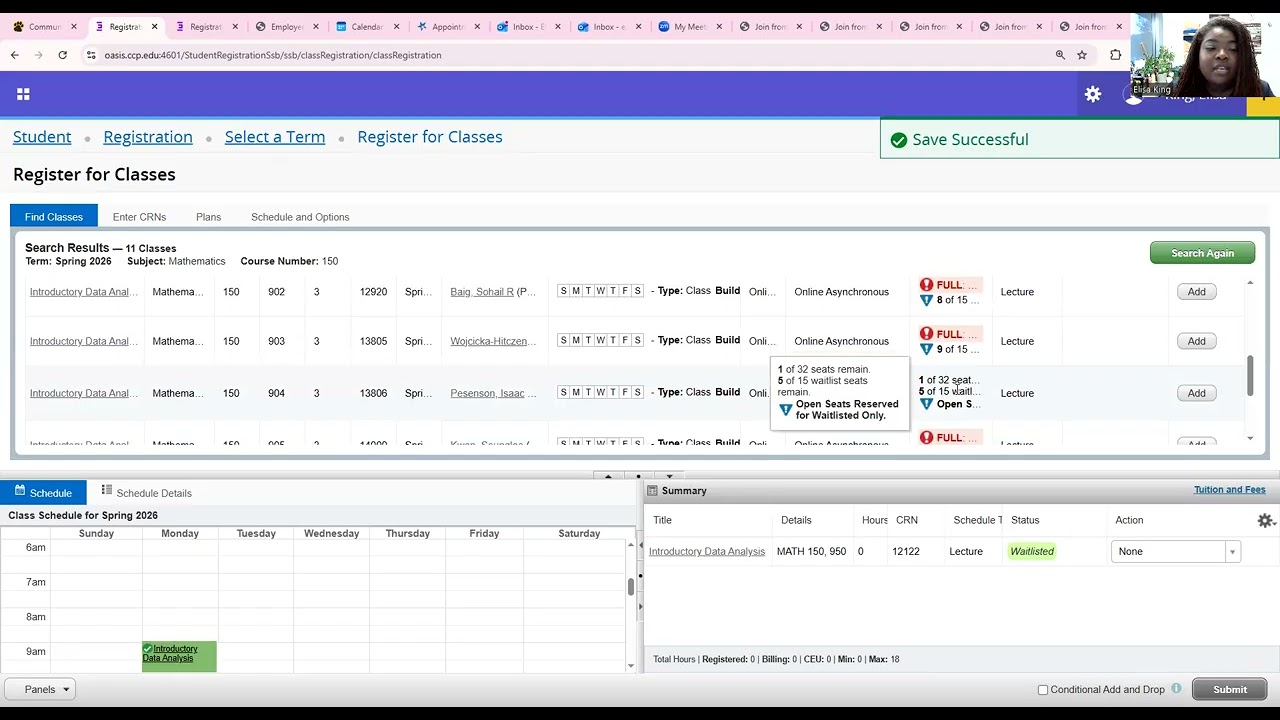
Task: Click the browser address bar URL
Action: tap(272, 55)
